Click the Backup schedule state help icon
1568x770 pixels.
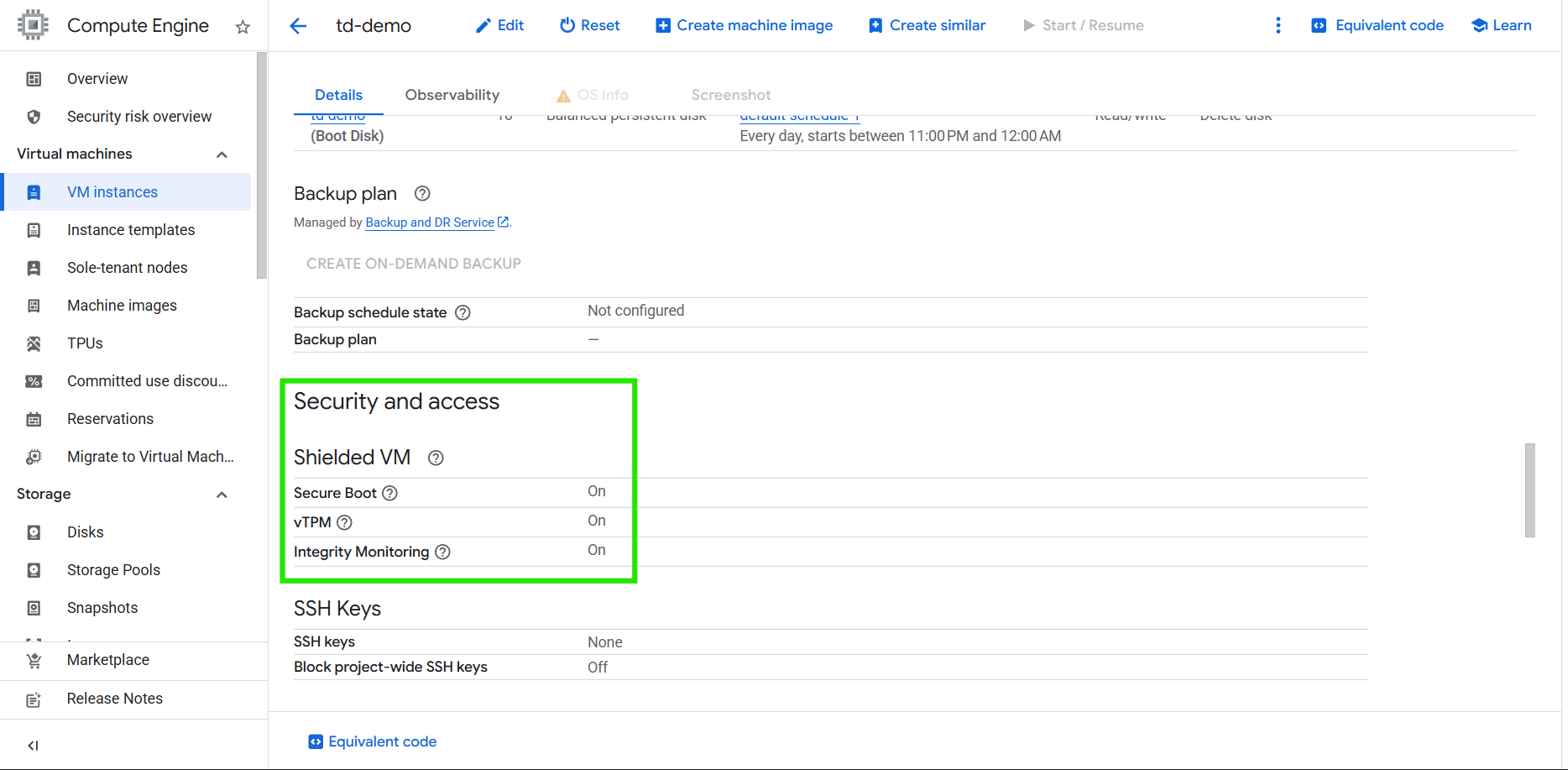click(463, 312)
